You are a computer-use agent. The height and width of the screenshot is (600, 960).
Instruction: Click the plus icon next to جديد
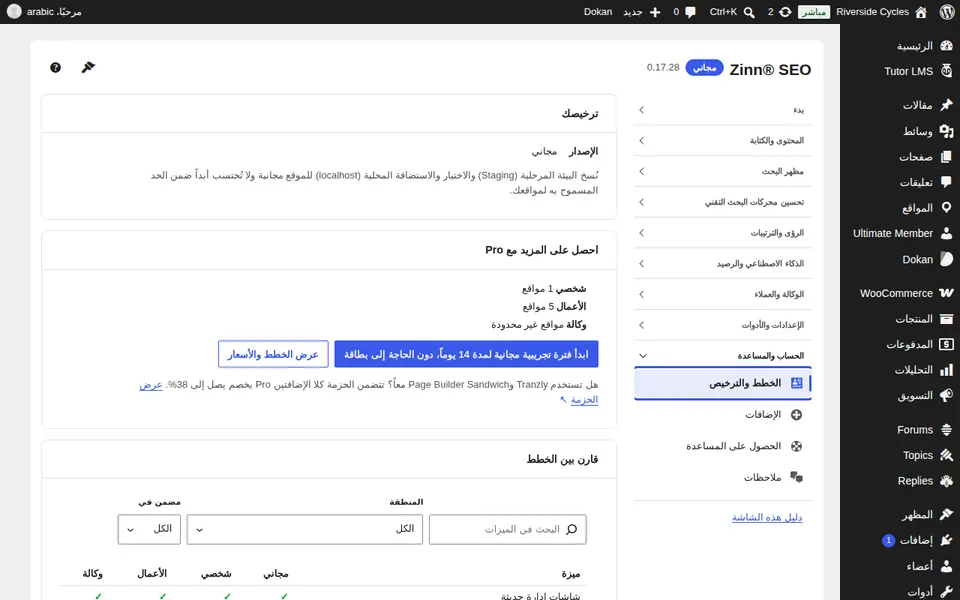coord(655,12)
